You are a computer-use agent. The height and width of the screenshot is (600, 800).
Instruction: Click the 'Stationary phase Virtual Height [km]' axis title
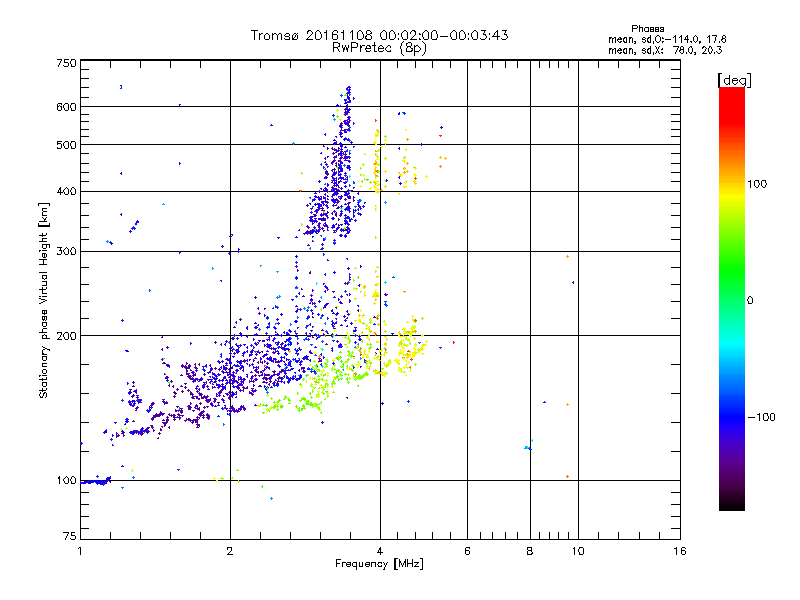[x=43, y=301]
